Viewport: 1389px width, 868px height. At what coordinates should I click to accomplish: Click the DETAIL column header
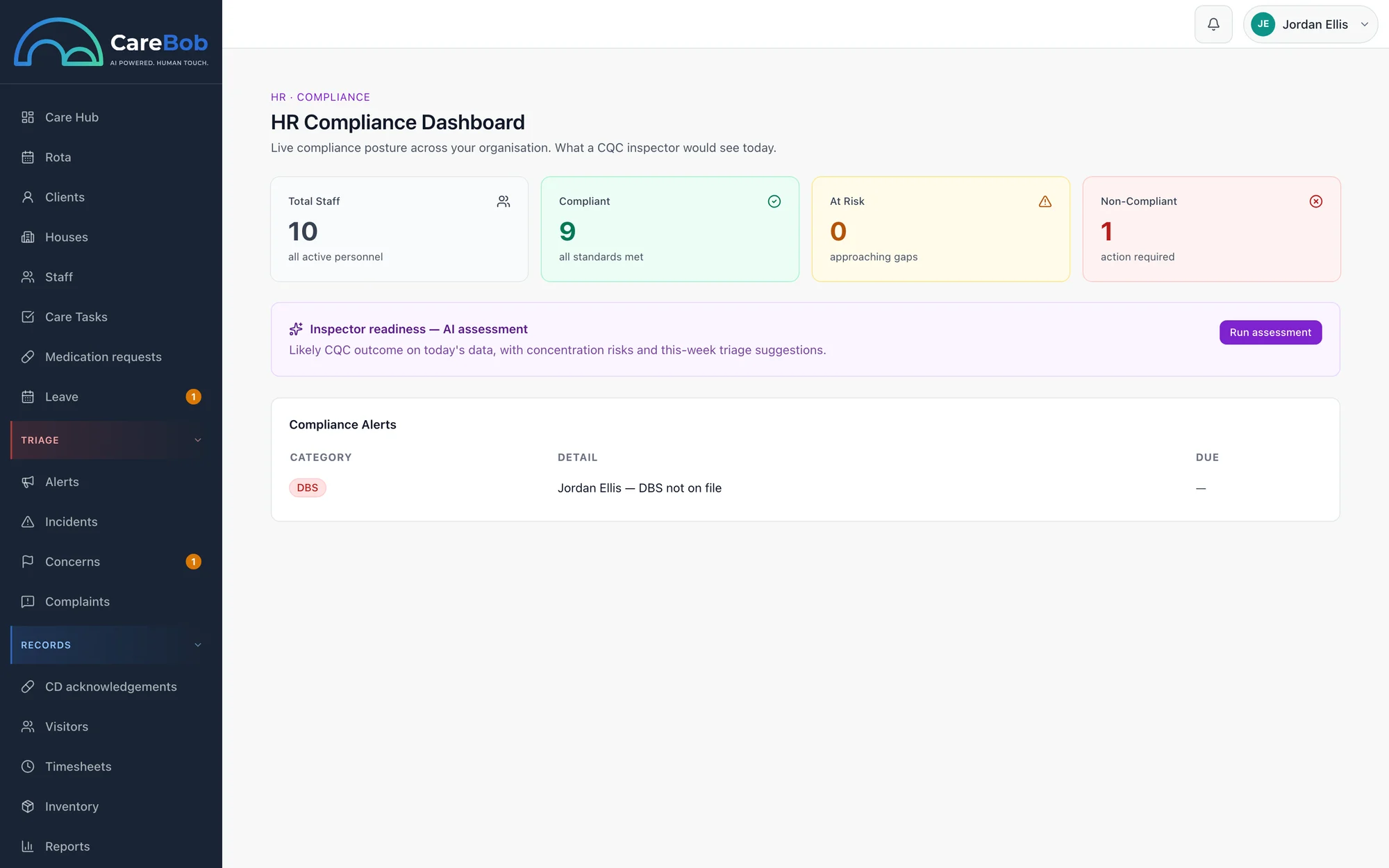click(x=578, y=458)
